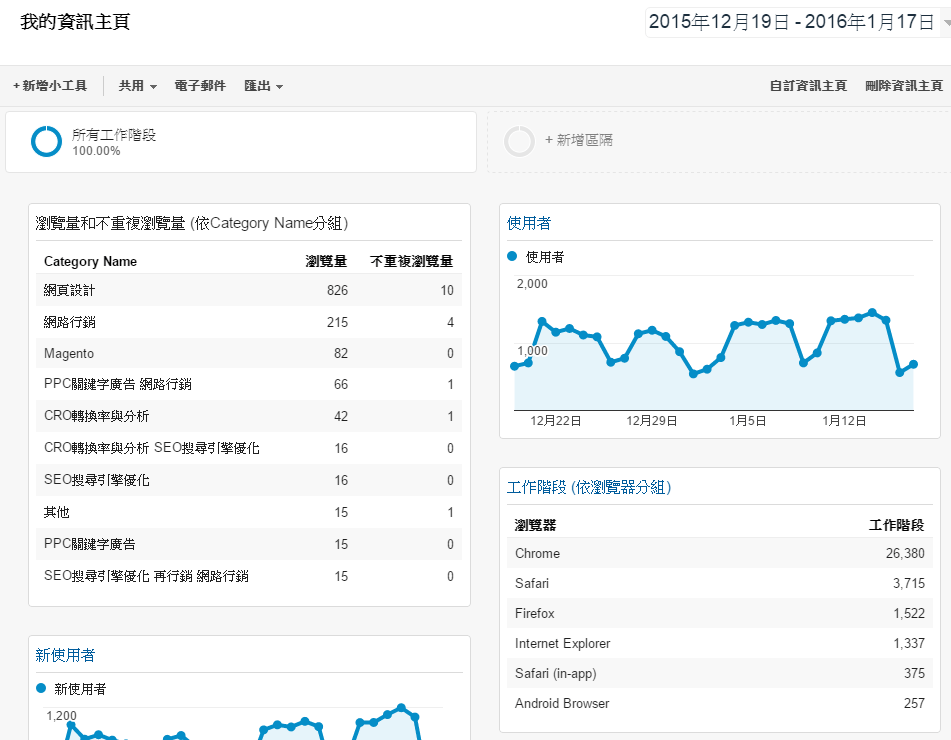Click the blue donut icon for 所有工作階段 segment
Viewport: 951px width, 740px height.
coord(46,141)
